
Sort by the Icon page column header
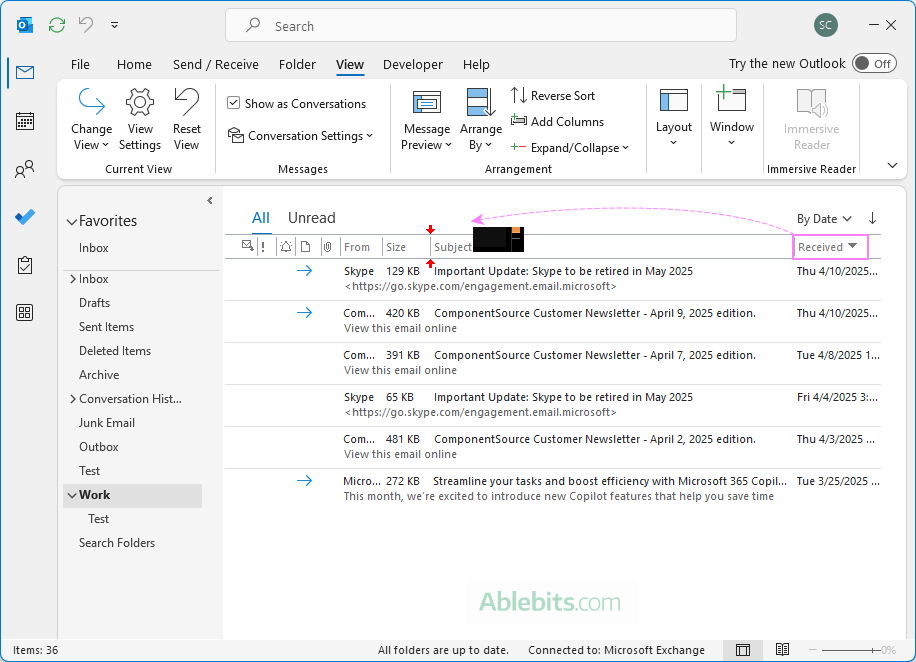306,247
